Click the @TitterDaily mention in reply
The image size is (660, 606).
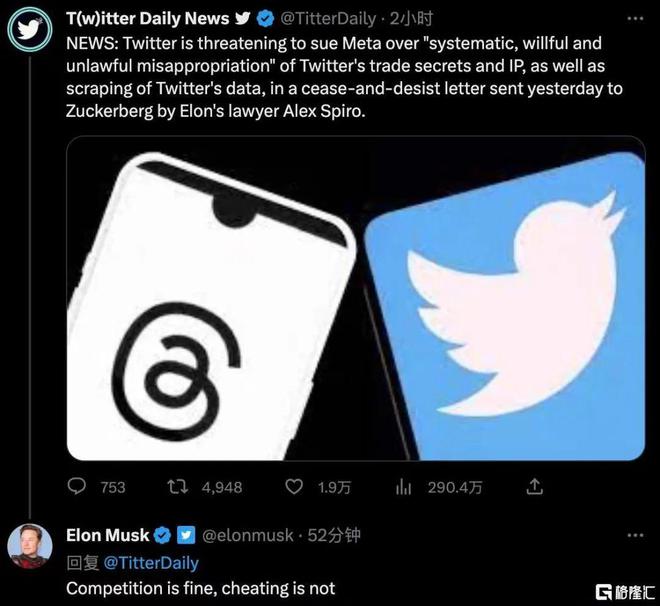tap(151, 563)
